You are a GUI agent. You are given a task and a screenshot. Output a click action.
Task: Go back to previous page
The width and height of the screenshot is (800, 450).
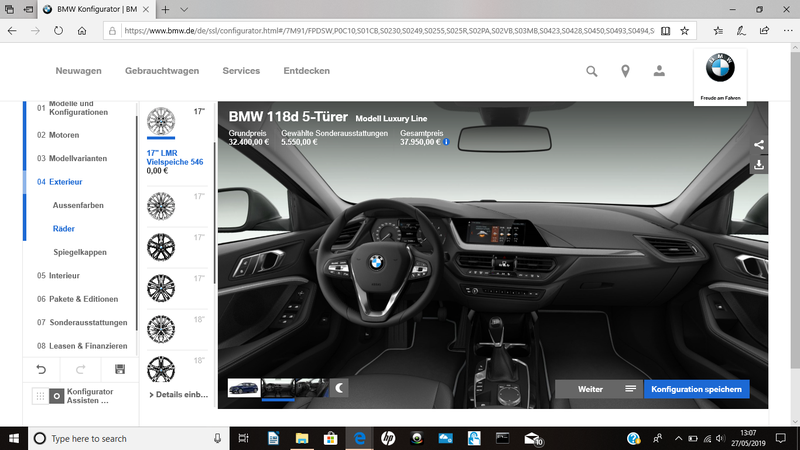12,31
